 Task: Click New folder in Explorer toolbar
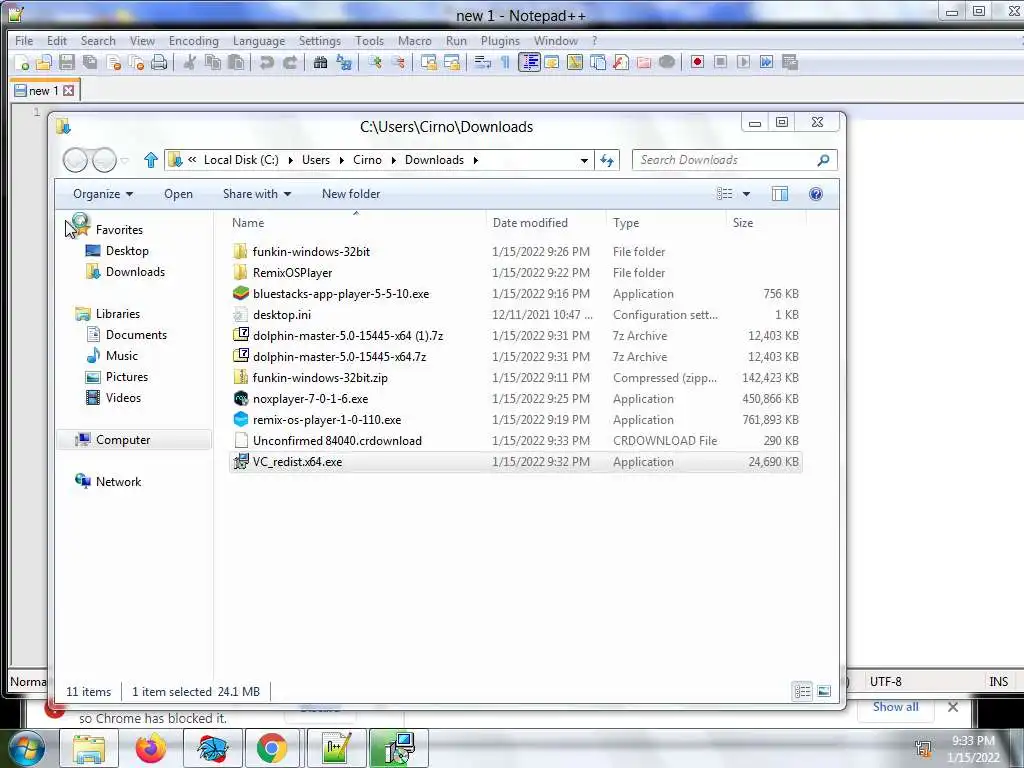pos(351,194)
